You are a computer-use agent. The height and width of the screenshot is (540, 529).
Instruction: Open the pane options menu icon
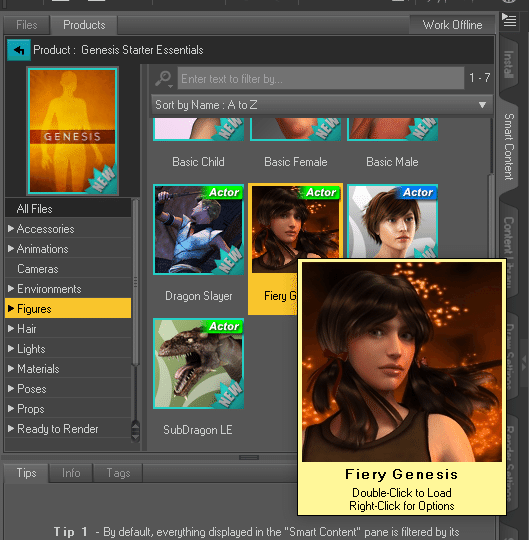509,20
